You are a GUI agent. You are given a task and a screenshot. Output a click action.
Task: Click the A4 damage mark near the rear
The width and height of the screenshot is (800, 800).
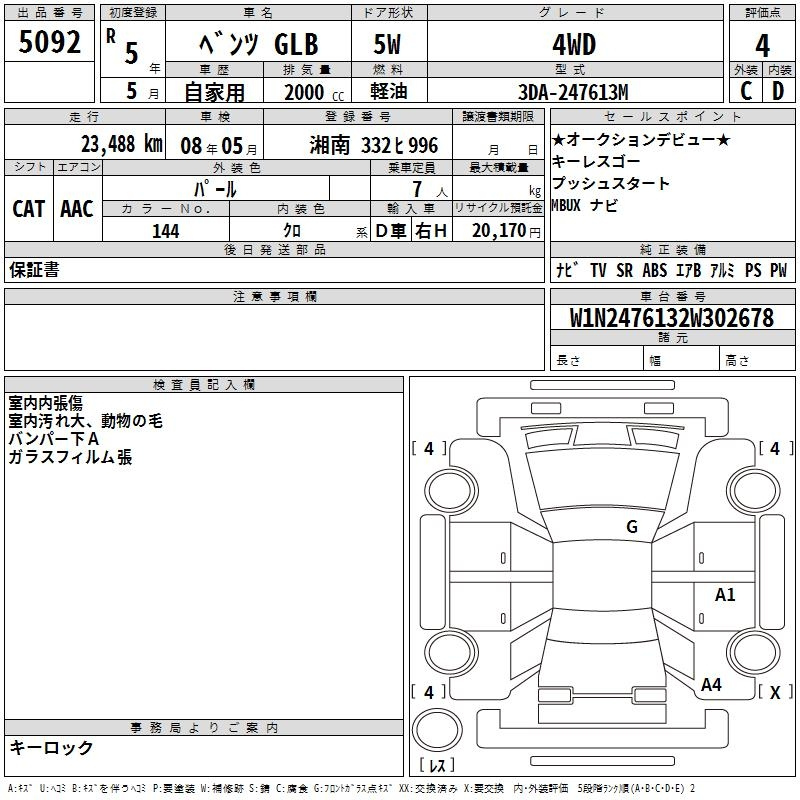coord(711,685)
